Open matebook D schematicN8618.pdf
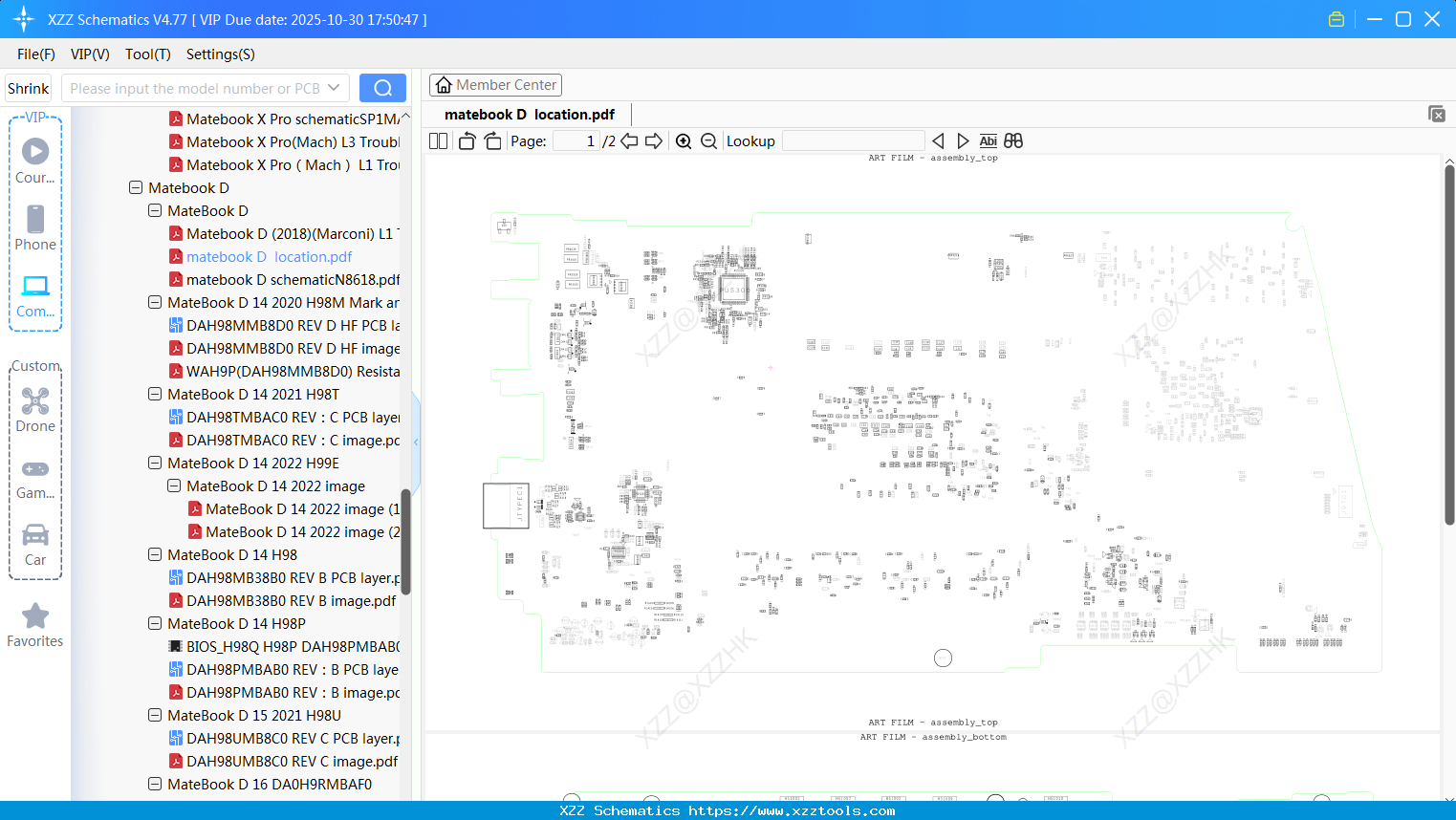The width and height of the screenshot is (1456, 820). (x=285, y=280)
